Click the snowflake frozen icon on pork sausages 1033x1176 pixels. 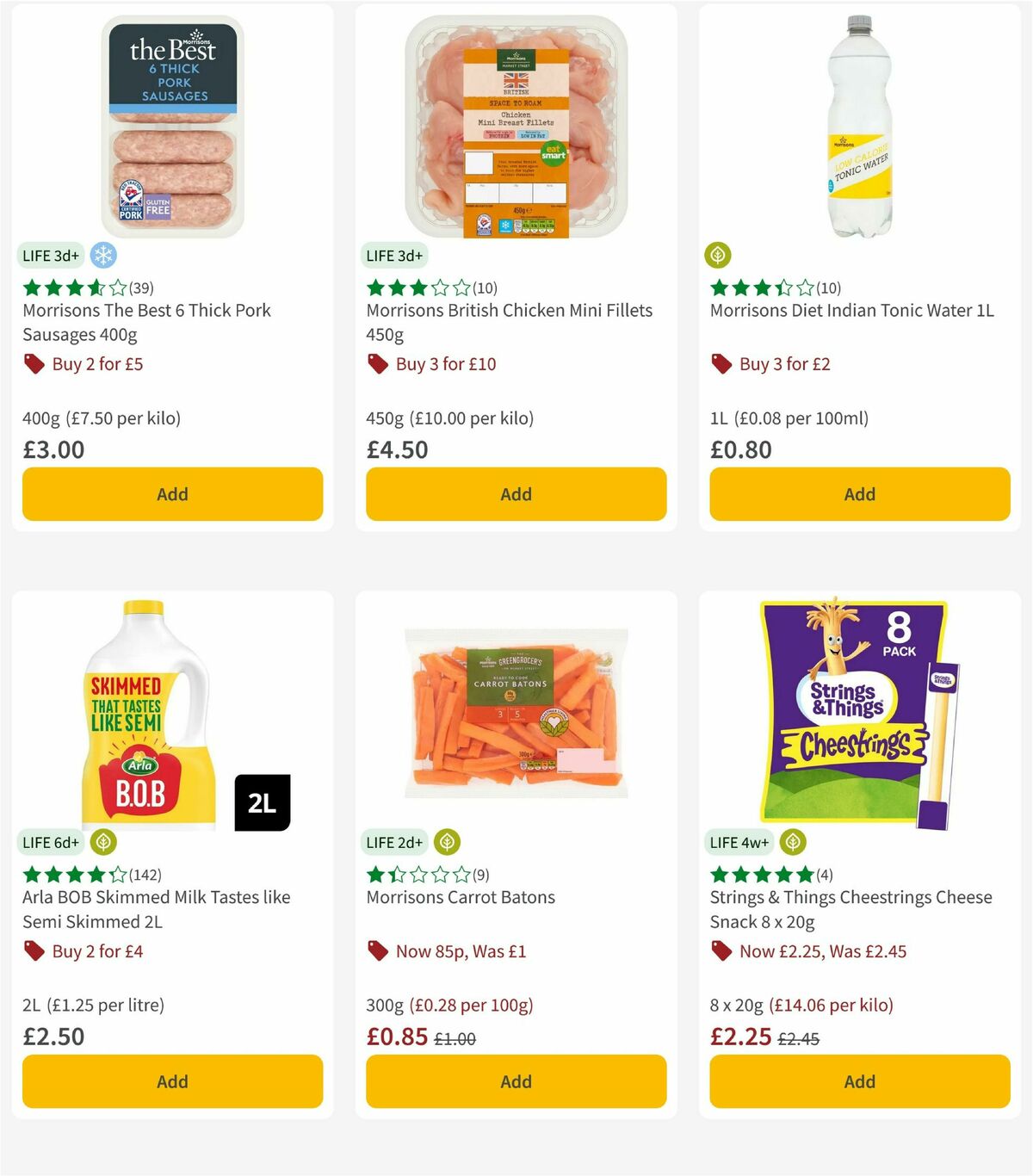(x=102, y=256)
